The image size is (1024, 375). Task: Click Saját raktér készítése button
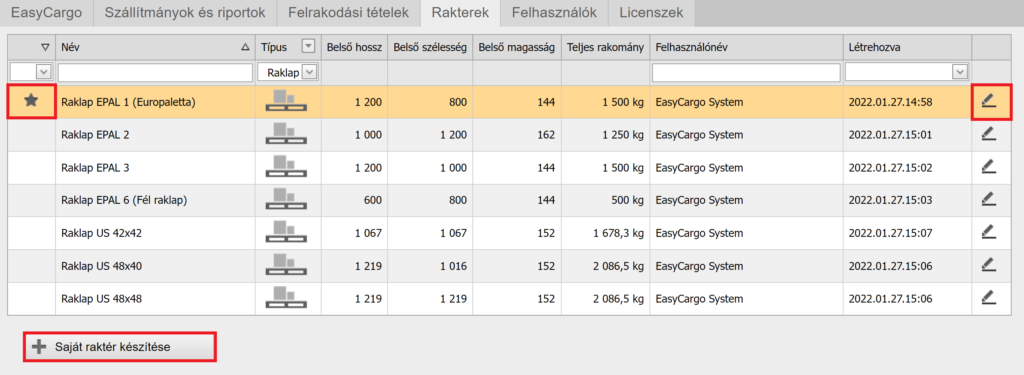click(120, 347)
